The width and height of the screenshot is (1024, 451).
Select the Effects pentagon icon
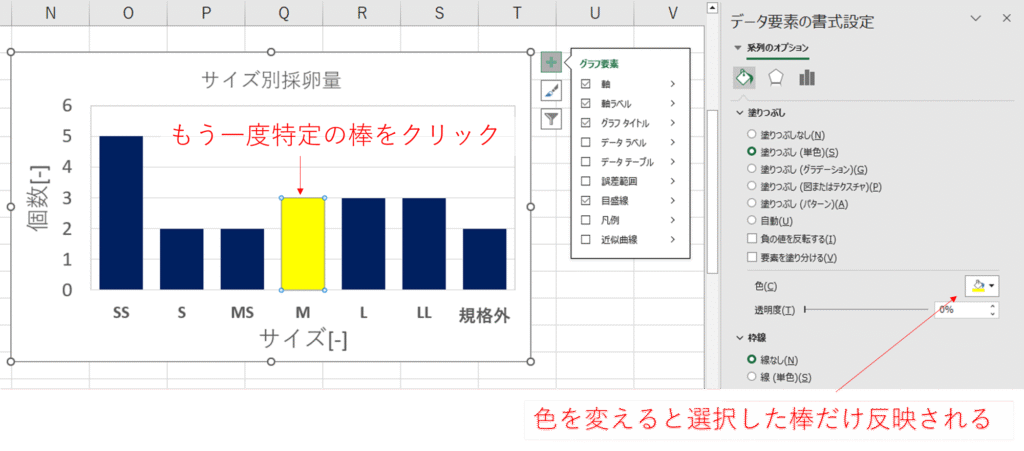[774, 78]
